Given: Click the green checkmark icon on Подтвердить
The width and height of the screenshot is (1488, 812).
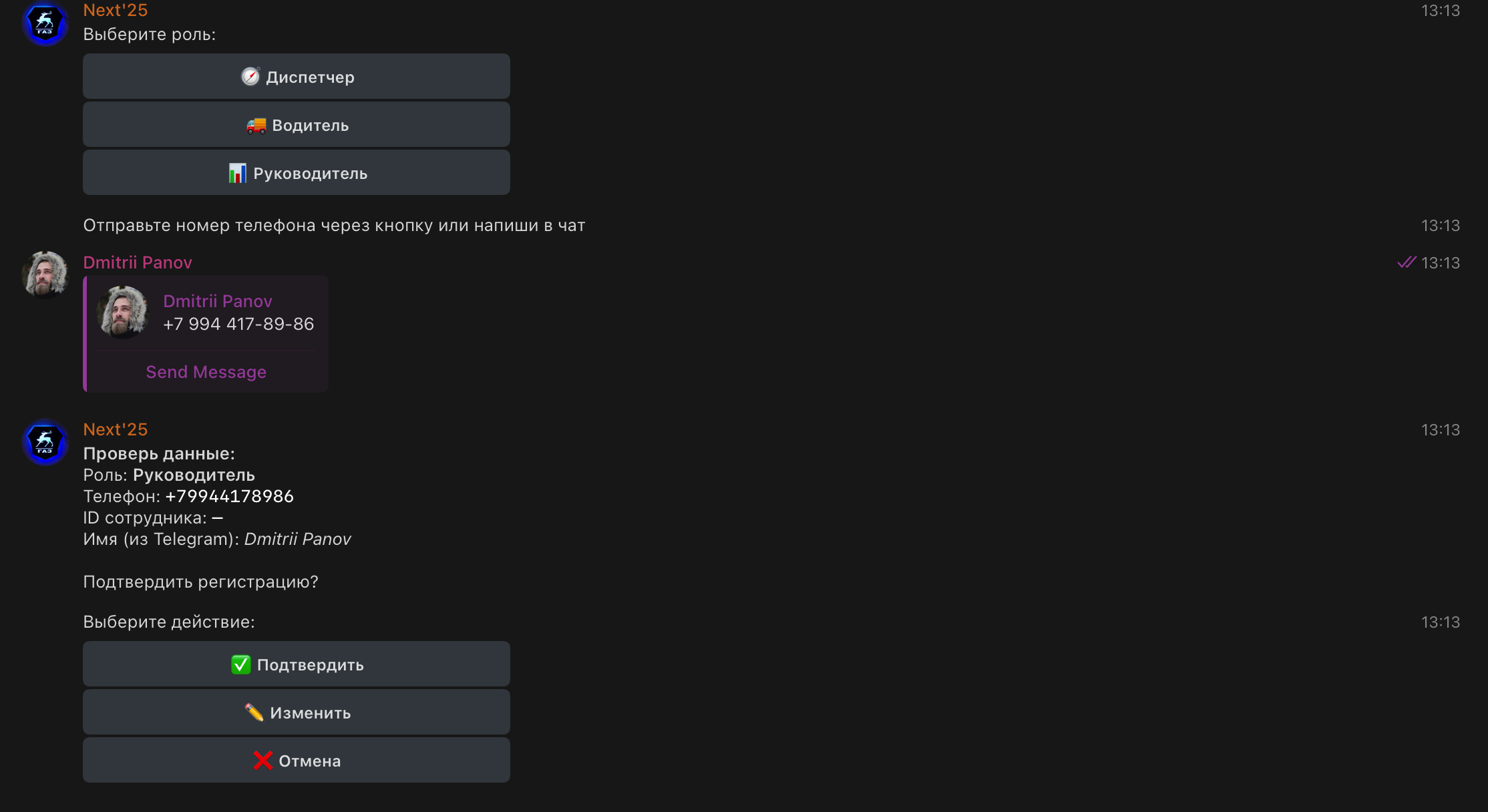Looking at the screenshot, I should coord(241,664).
